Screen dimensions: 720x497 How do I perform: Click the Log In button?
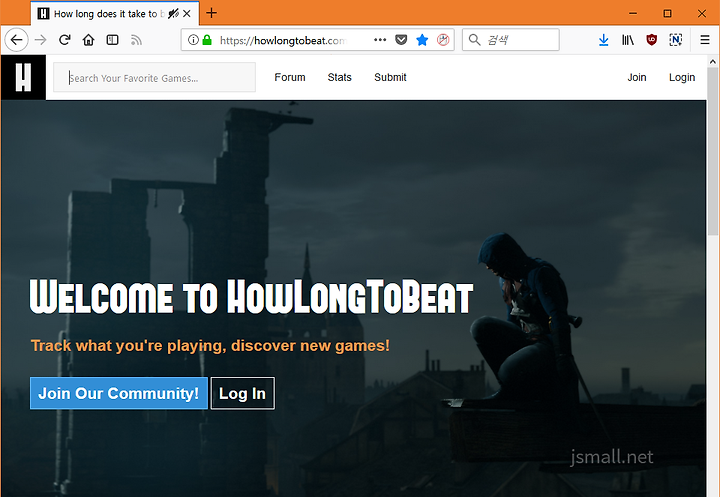pos(242,393)
